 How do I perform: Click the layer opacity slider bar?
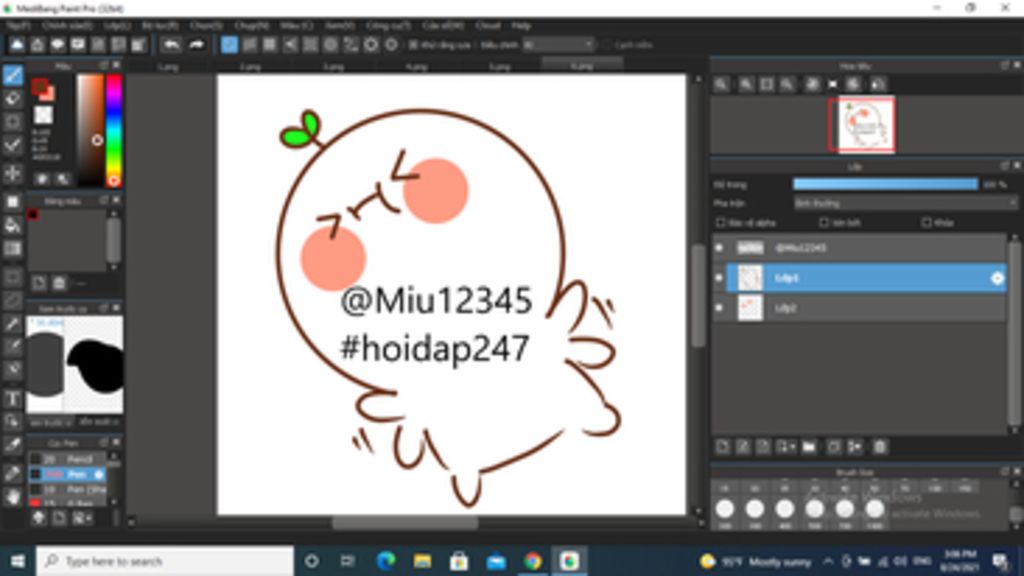pos(886,185)
